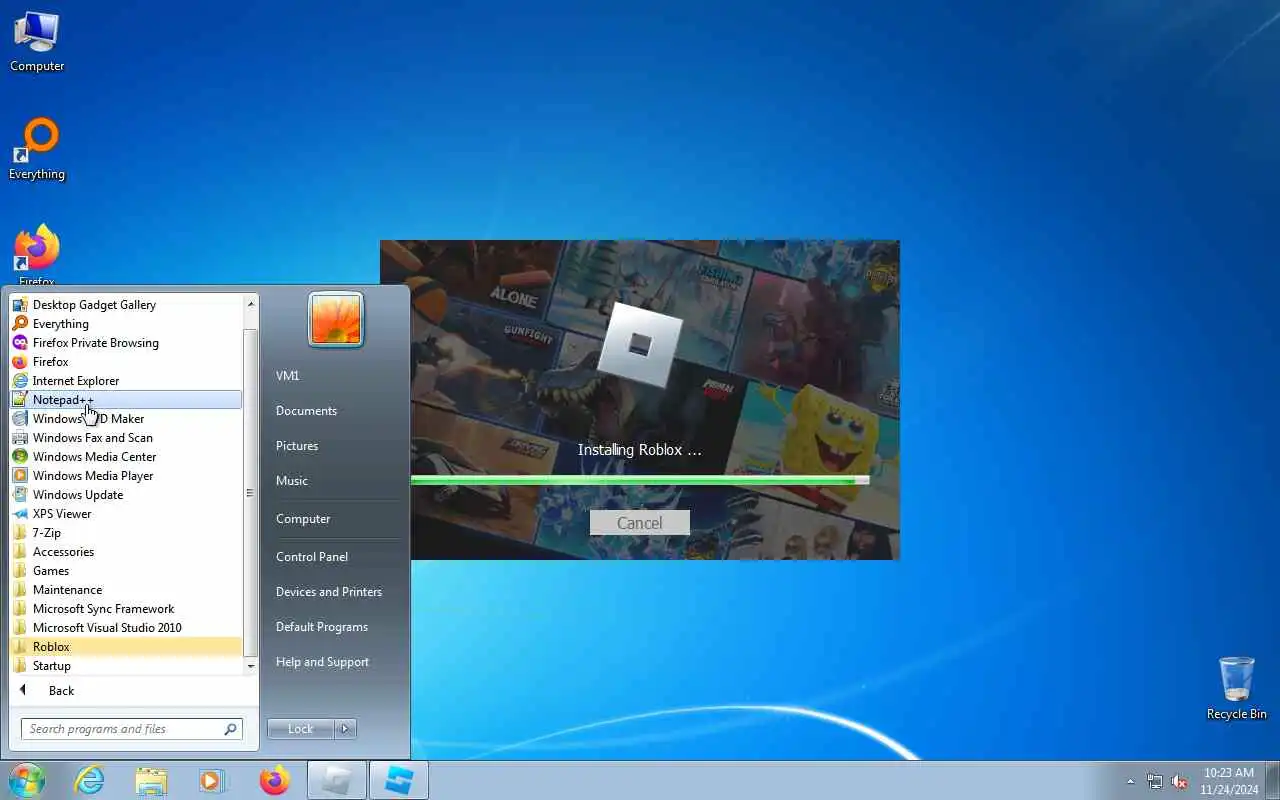Open Devices and Printers

[x=329, y=591]
